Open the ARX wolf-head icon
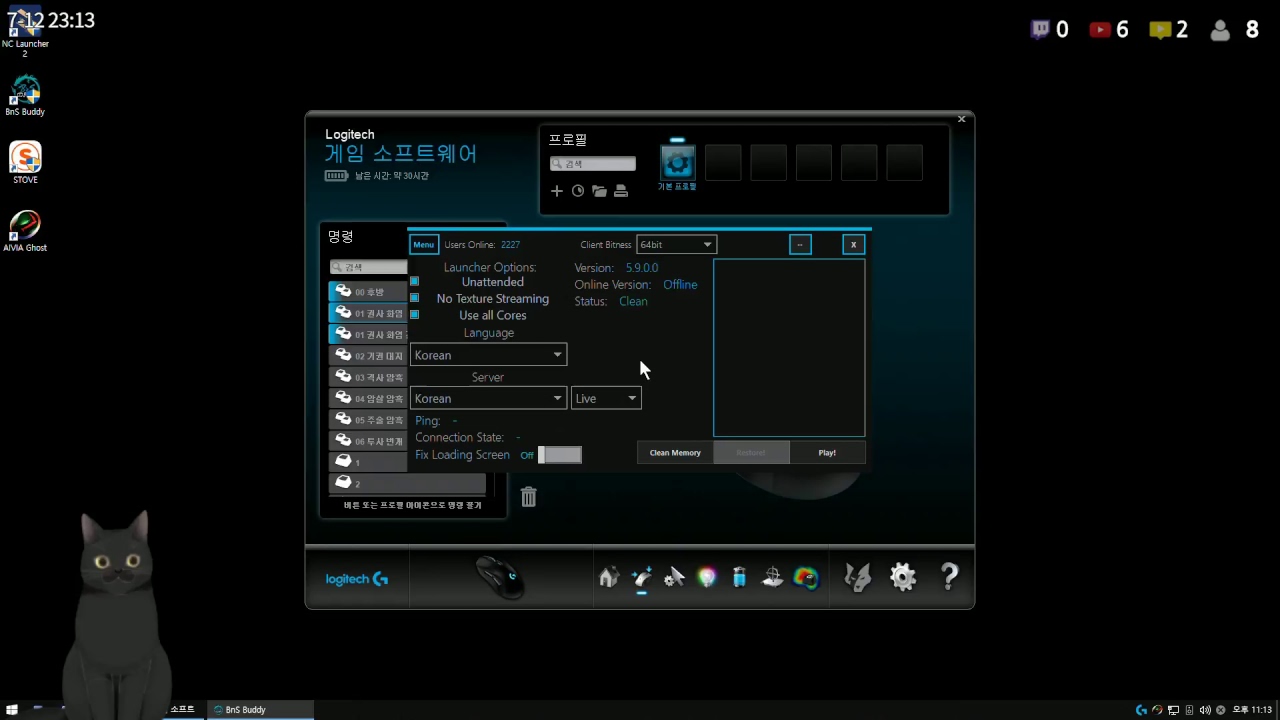 [858, 577]
